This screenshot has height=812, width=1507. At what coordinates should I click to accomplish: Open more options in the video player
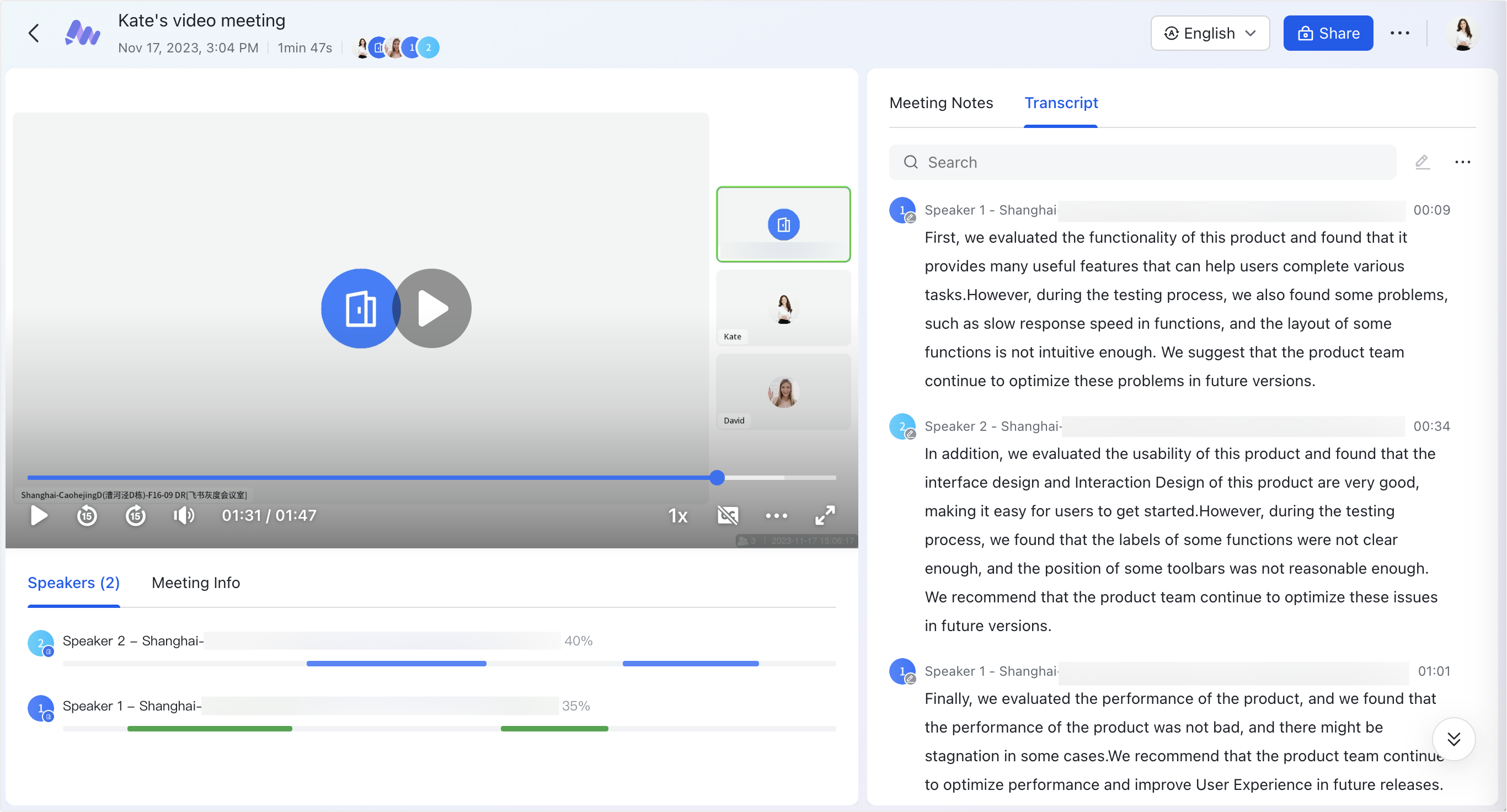click(x=776, y=515)
